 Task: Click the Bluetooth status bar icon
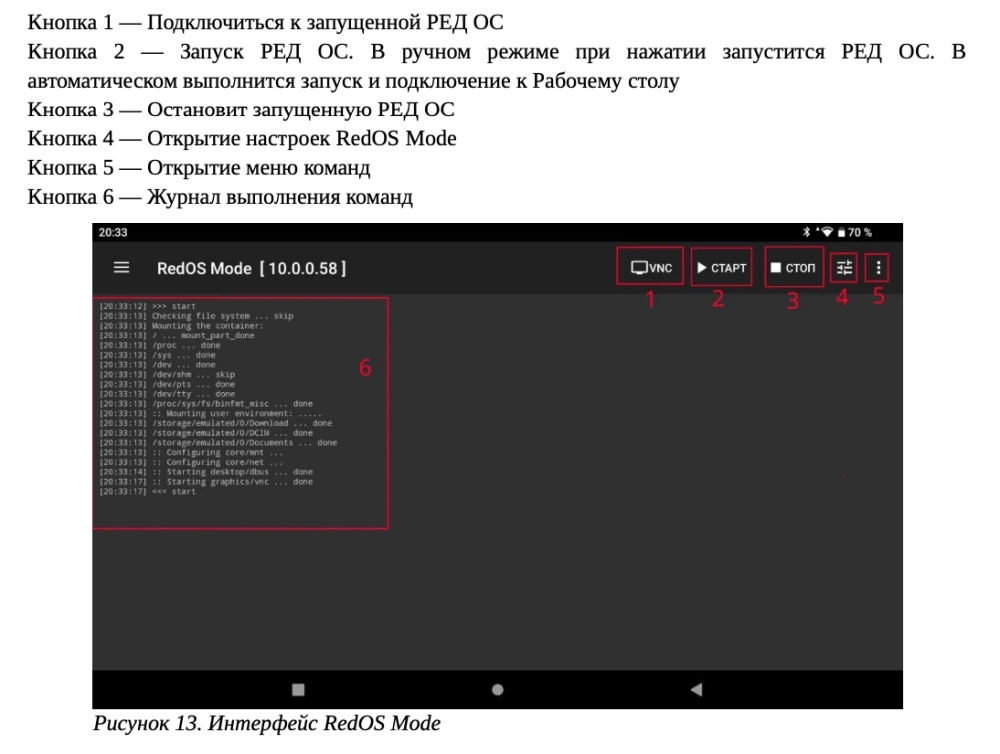806,232
